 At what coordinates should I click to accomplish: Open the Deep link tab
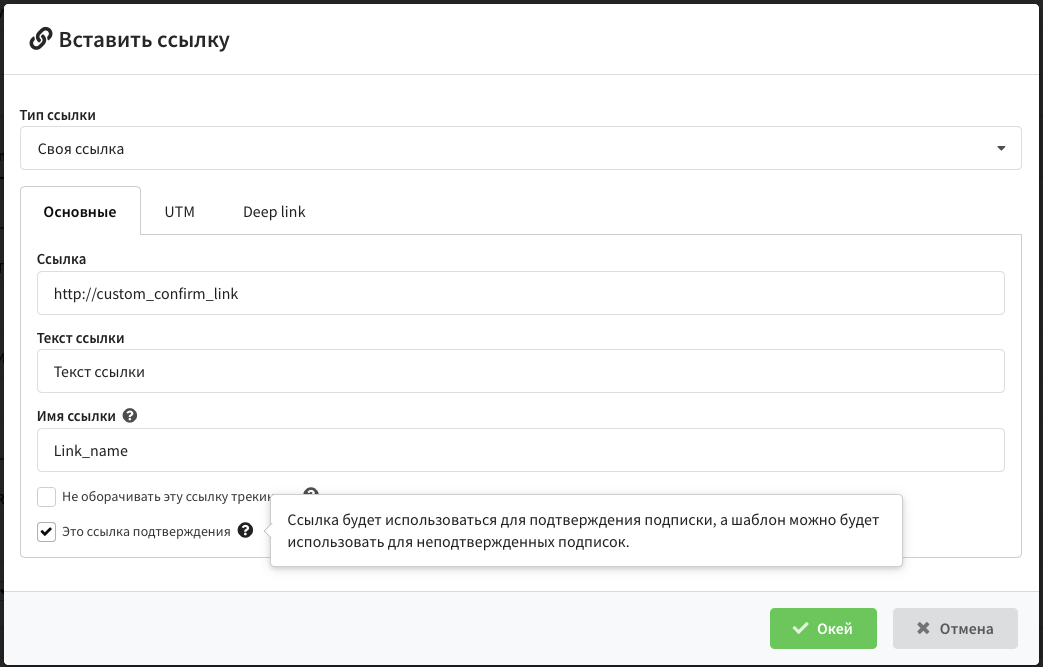point(274,212)
